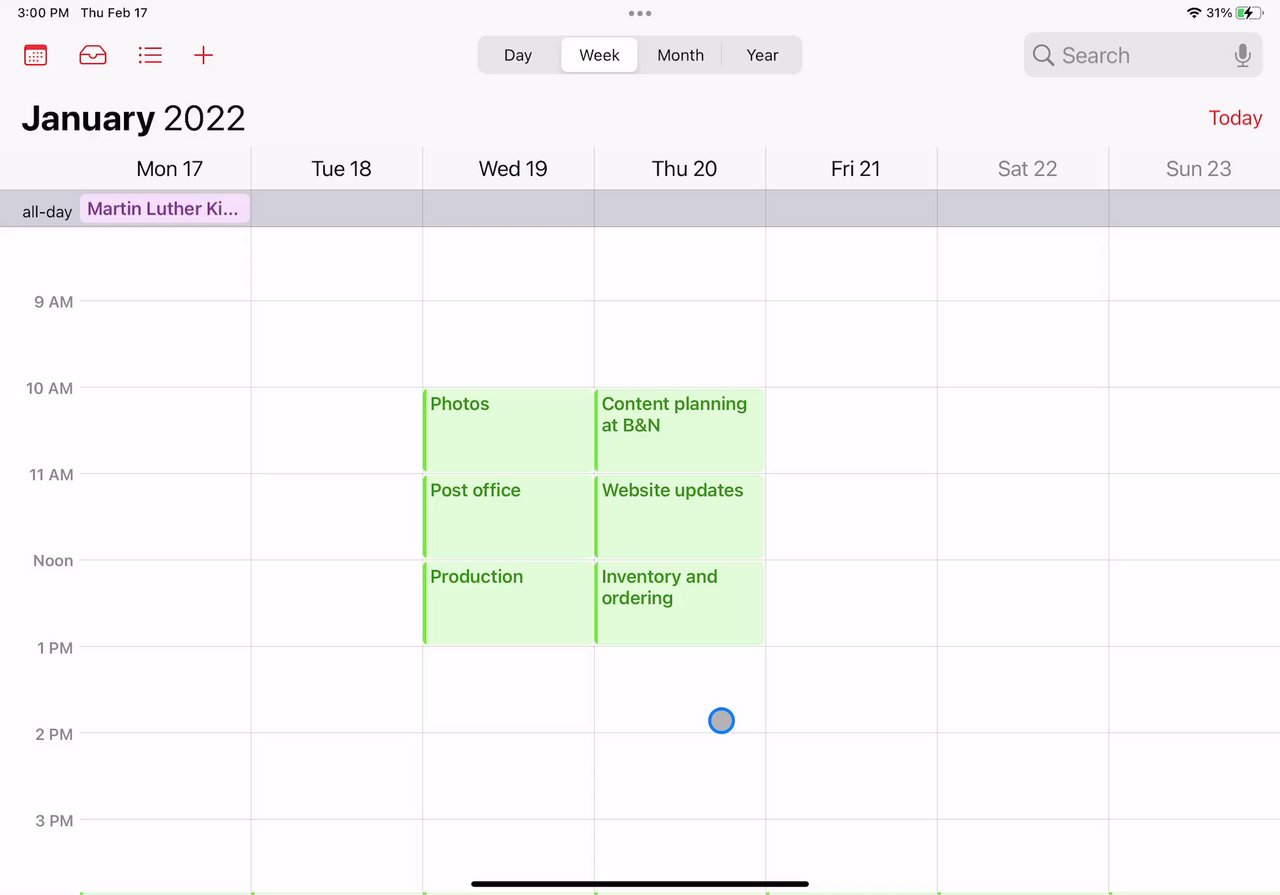1280x895 pixels.
Task: Select the Inventory and ordering event
Action: tap(680, 603)
